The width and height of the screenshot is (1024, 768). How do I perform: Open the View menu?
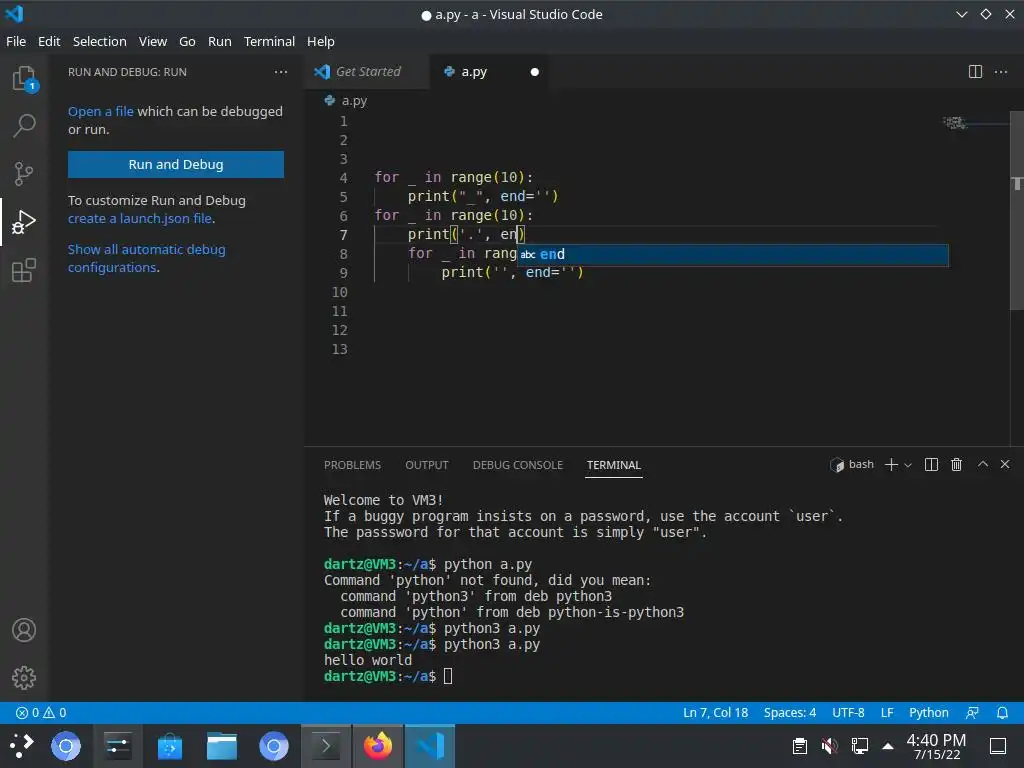tap(153, 41)
